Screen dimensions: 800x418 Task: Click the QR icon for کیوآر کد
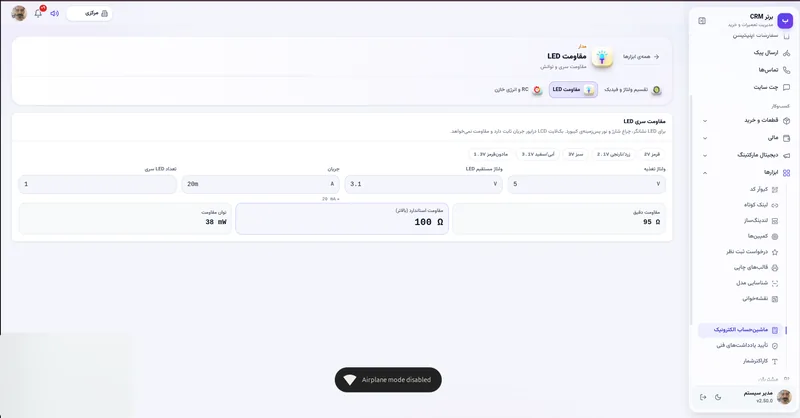coord(775,189)
